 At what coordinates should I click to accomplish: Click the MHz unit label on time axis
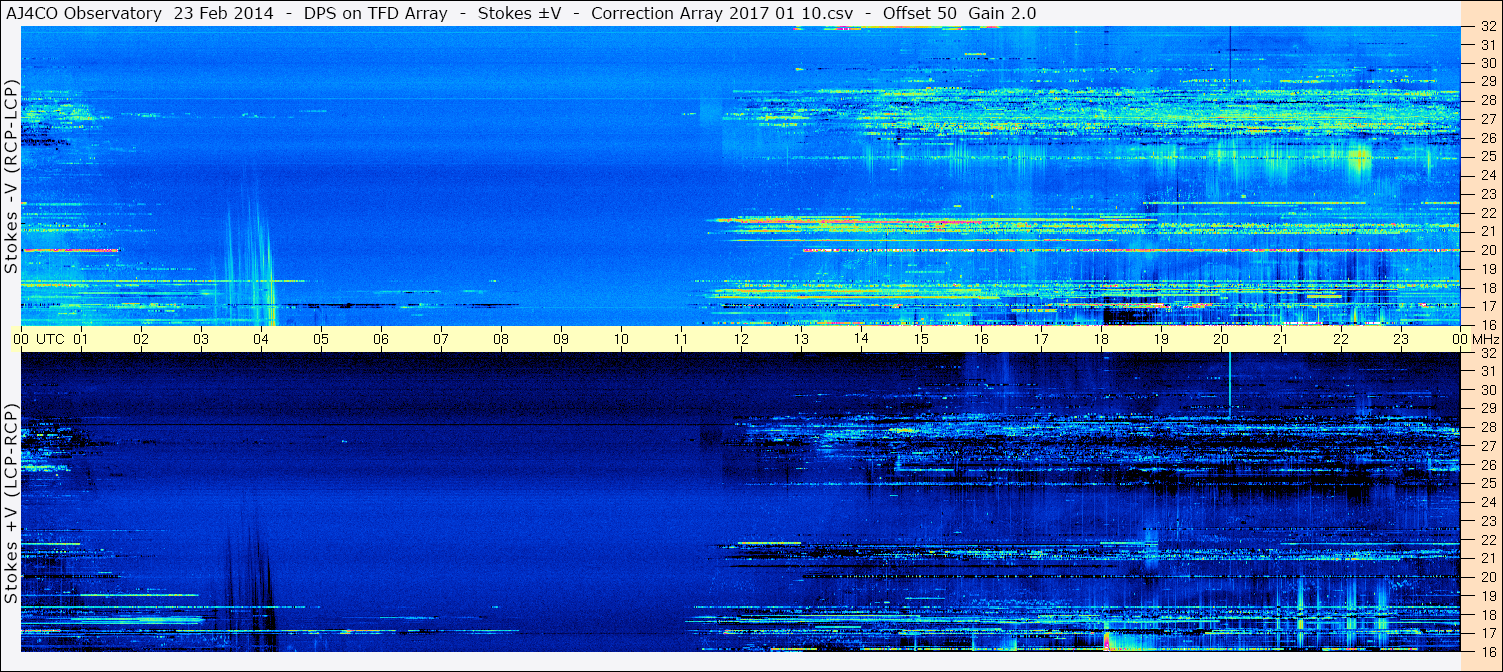tap(1484, 339)
